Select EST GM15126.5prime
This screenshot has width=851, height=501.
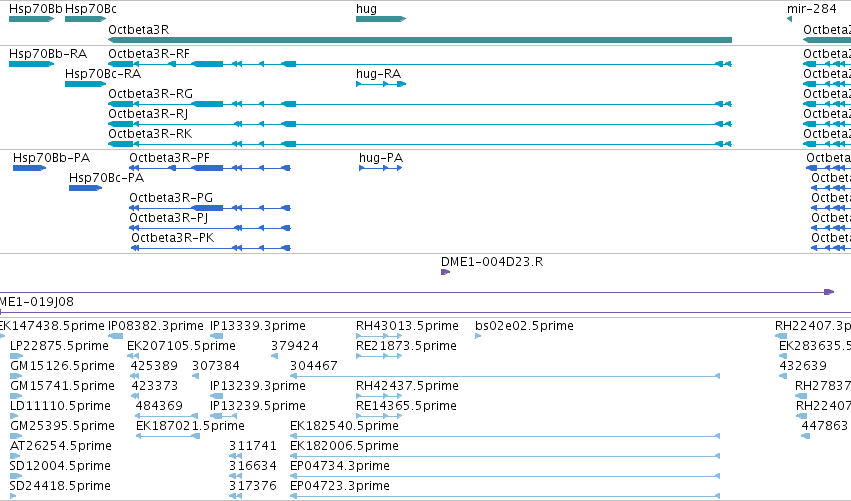point(62,366)
